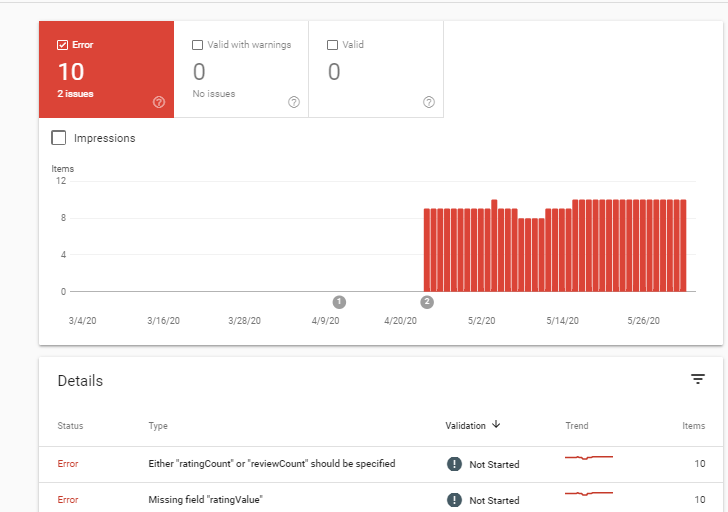
Task: Click the Validation sort arrow
Action: [x=496, y=425]
